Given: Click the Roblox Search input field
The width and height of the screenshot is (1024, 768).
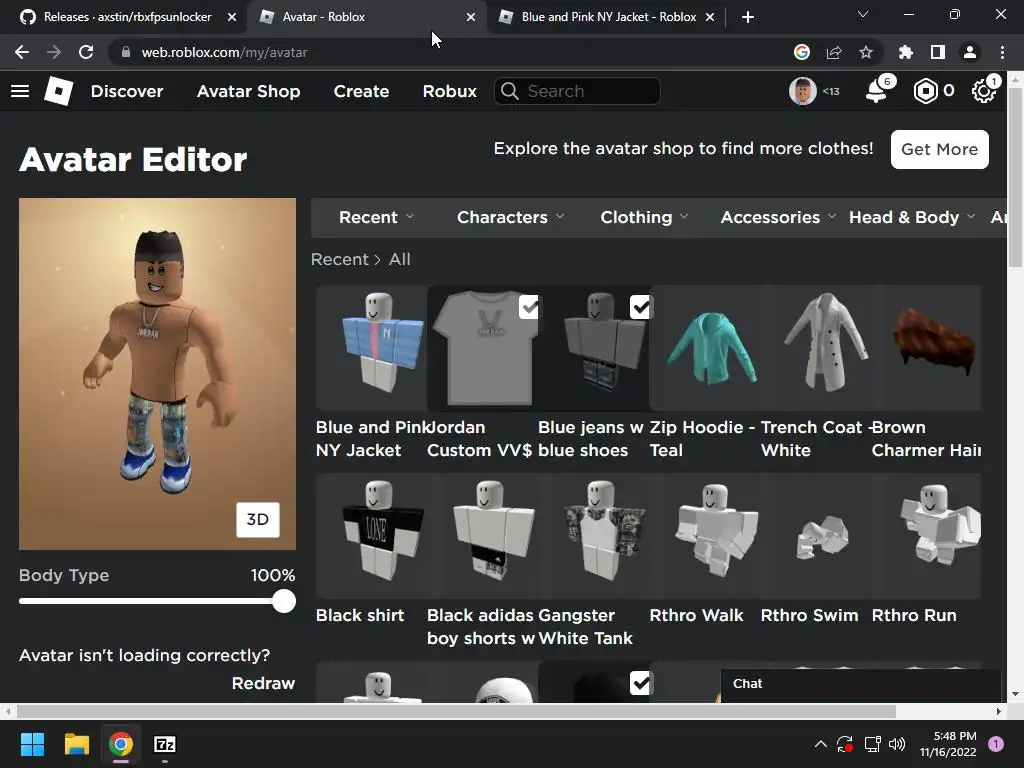Looking at the screenshot, I should tap(577, 91).
